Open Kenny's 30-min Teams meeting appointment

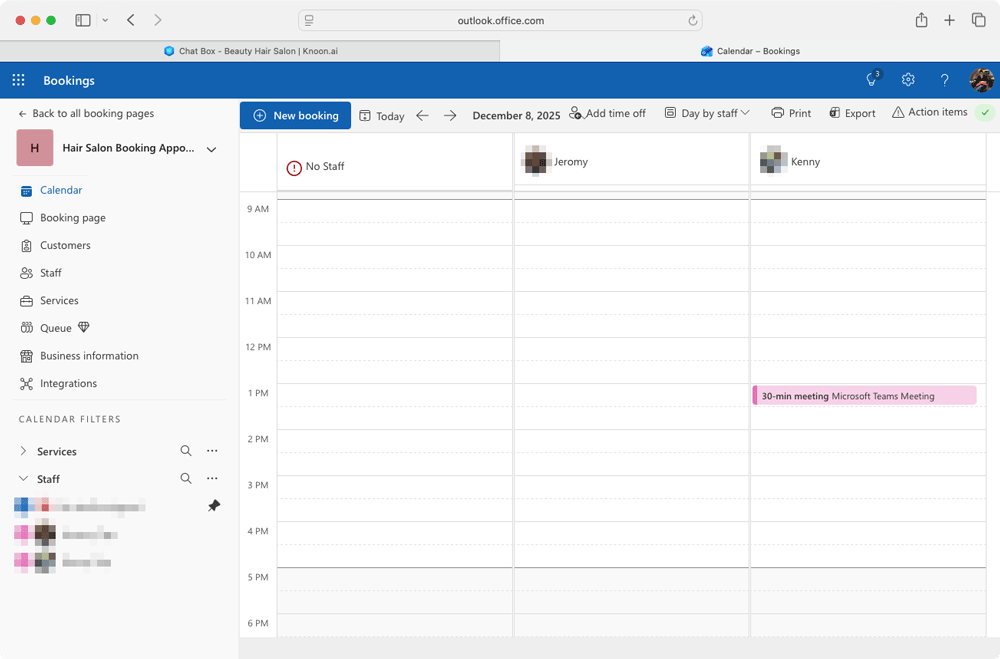[865, 395]
